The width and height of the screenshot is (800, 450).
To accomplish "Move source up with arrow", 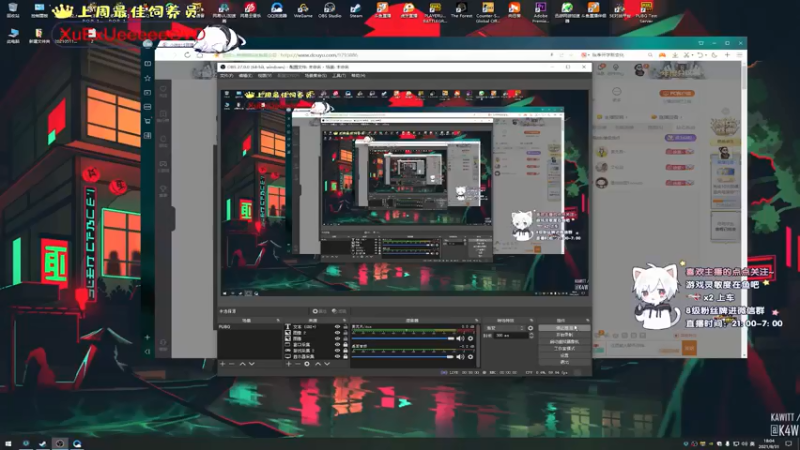I will tap(318, 364).
